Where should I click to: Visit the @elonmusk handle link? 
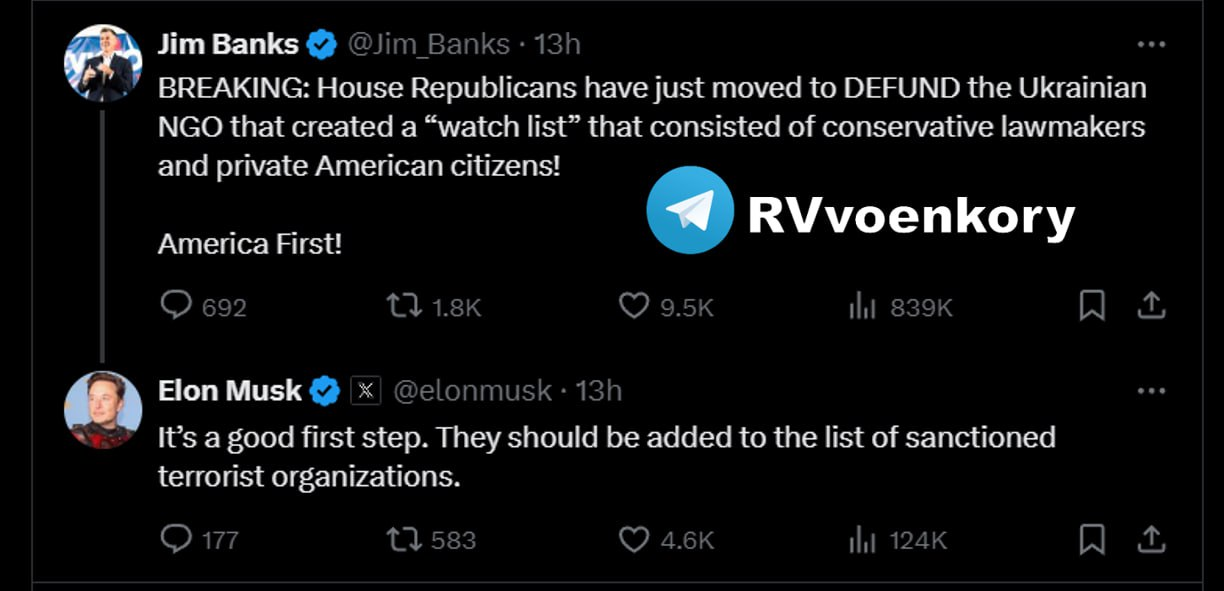[472, 391]
